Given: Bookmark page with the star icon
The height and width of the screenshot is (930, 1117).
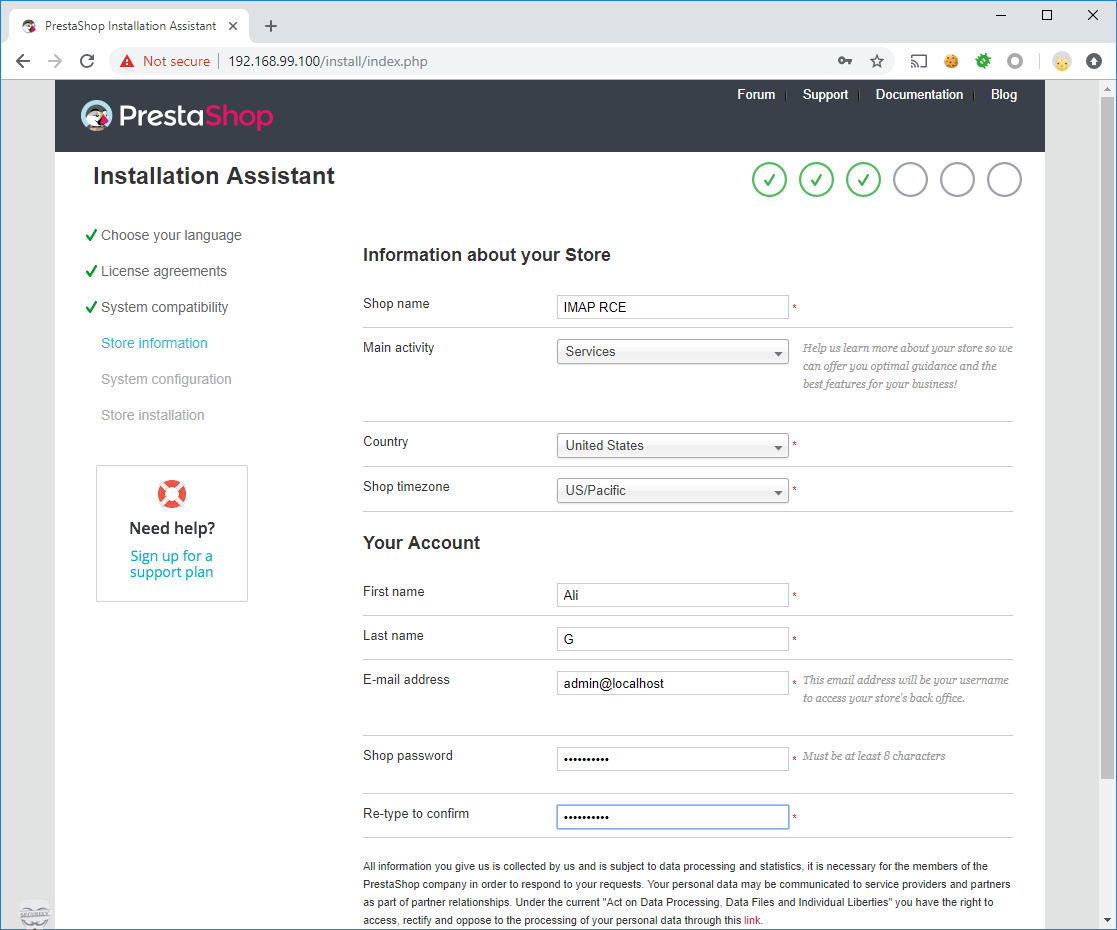Looking at the screenshot, I should tap(877, 61).
